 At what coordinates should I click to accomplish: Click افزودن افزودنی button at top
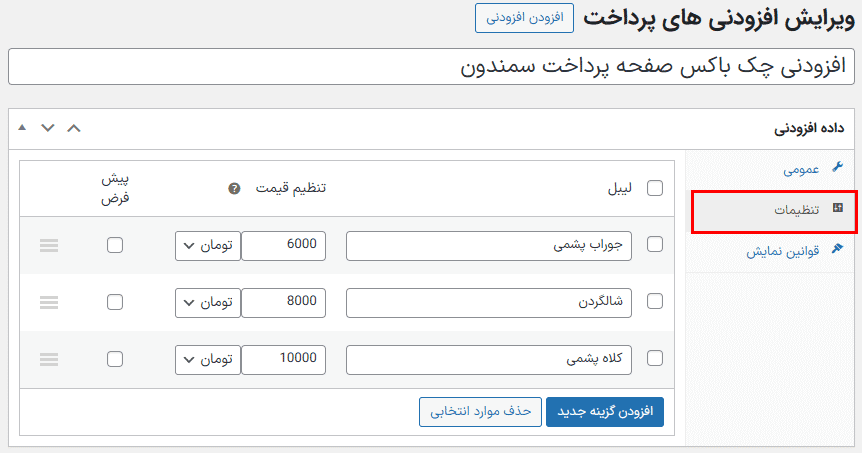tap(524, 18)
